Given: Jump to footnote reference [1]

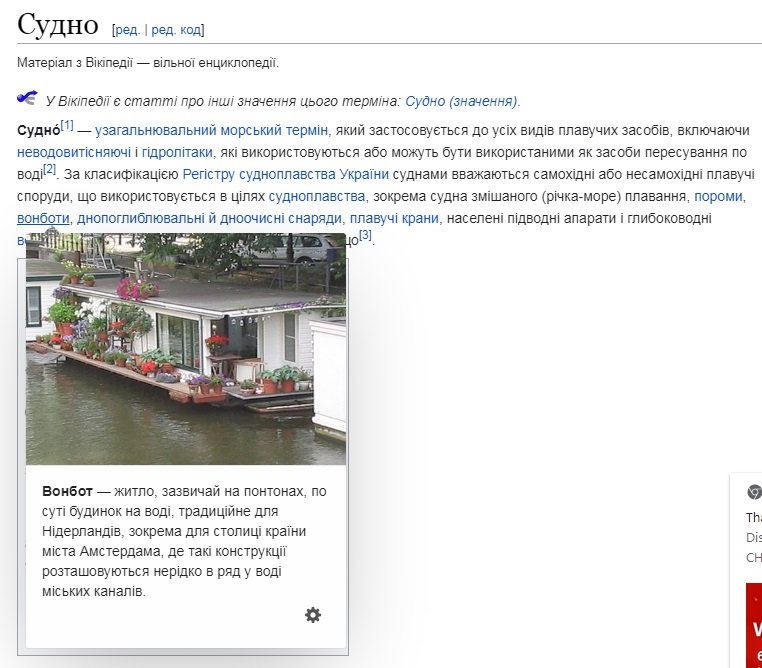Looking at the screenshot, I should point(67,125).
